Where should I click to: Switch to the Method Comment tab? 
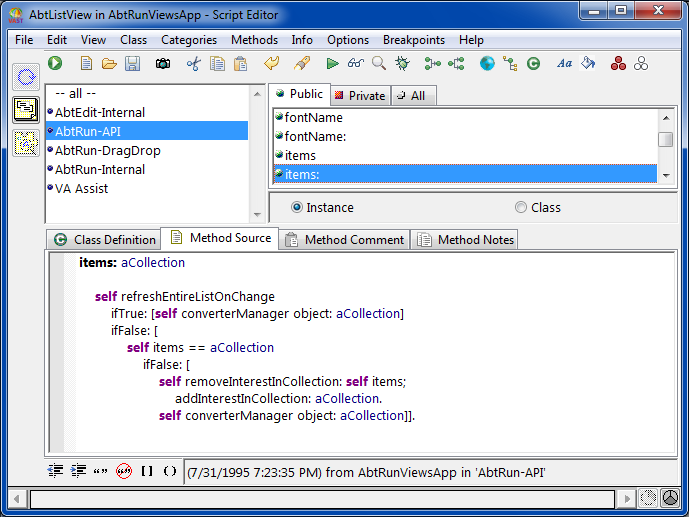[x=344, y=240]
